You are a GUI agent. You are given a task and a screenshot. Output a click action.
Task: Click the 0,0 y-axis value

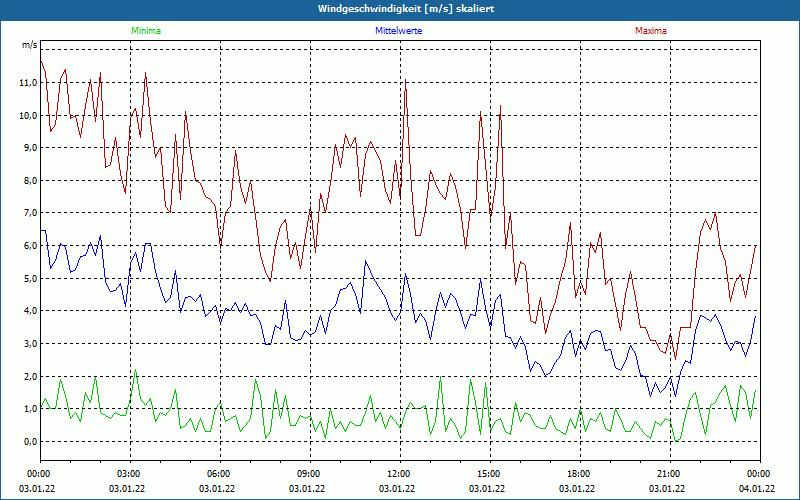click(x=30, y=441)
